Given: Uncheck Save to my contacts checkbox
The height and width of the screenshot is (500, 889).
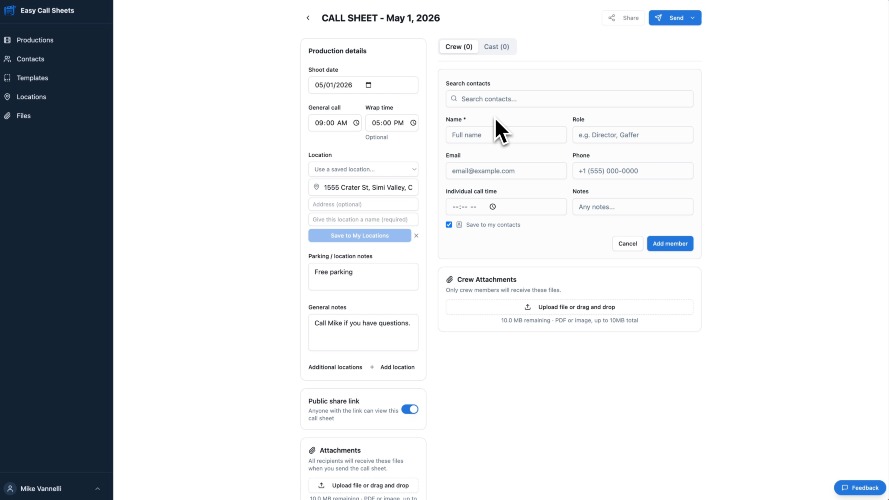Looking at the screenshot, I should [x=449, y=225].
